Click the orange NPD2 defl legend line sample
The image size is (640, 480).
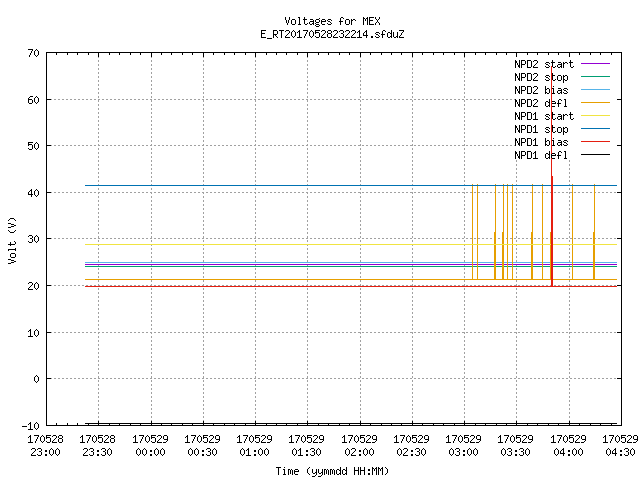(x=596, y=103)
